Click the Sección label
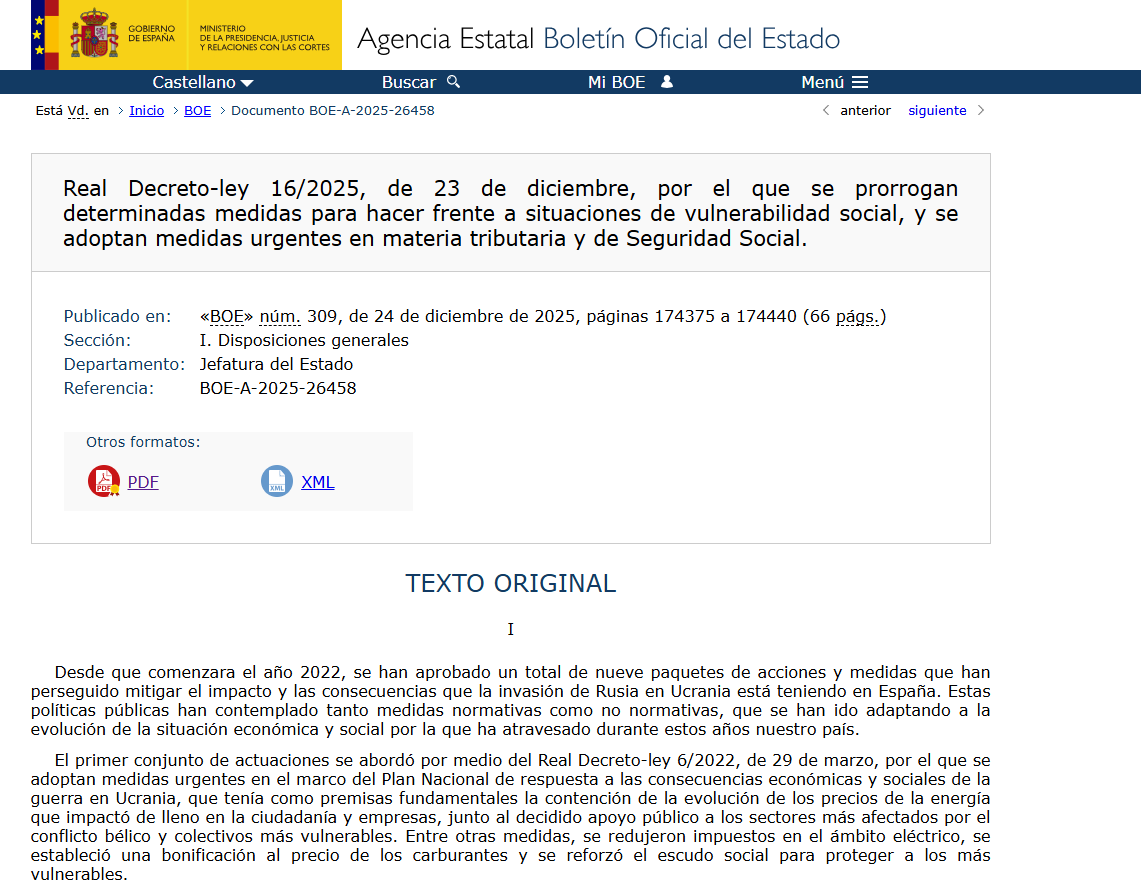The height and width of the screenshot is (888, 1141). (x=97, y=341)
